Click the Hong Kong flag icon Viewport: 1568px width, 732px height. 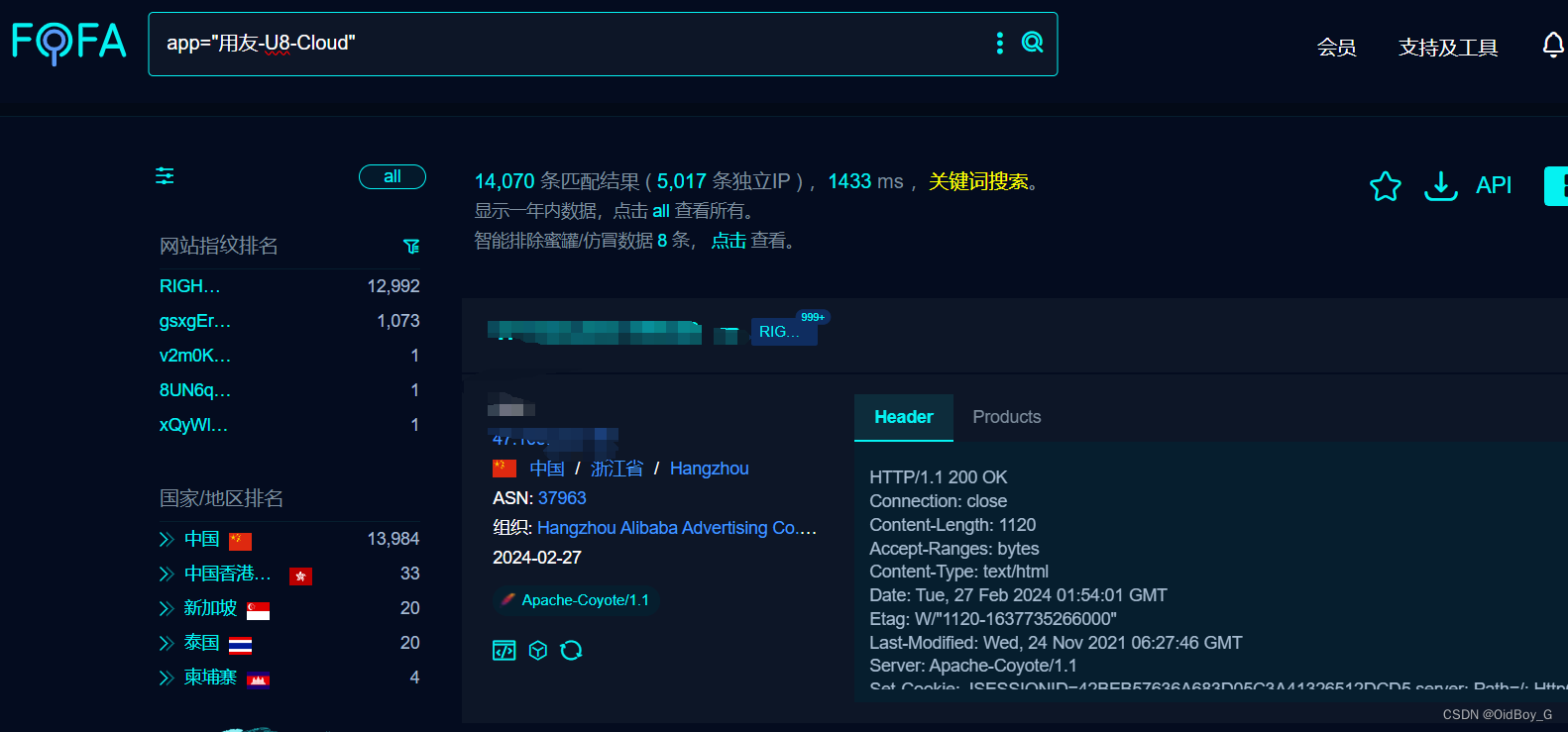pos(300,575)
